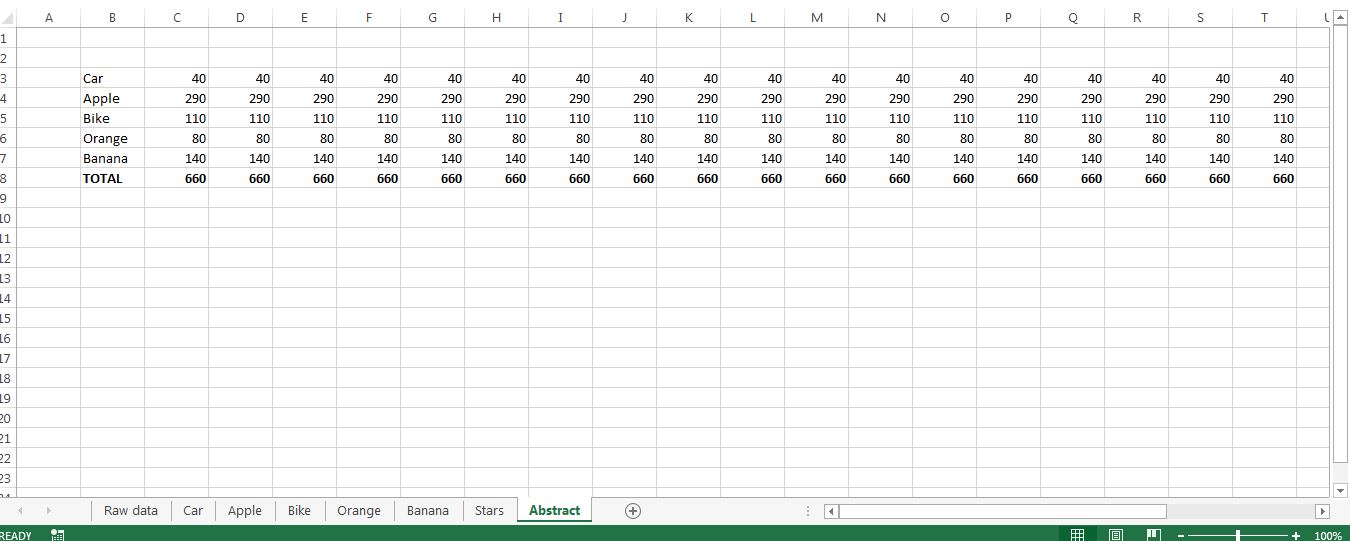Click the zoom slider handle
This screenshot has height=541, width=1350.
click(x=1238, y=536)
